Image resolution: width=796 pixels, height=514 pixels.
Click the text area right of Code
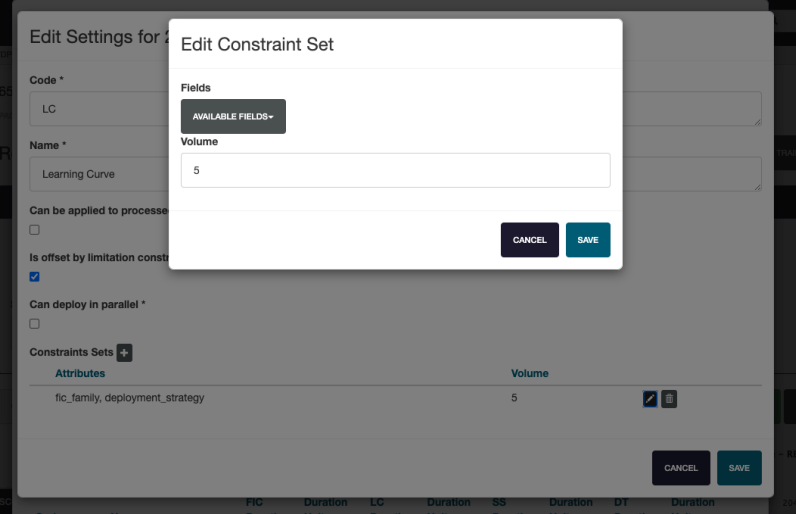692,109
